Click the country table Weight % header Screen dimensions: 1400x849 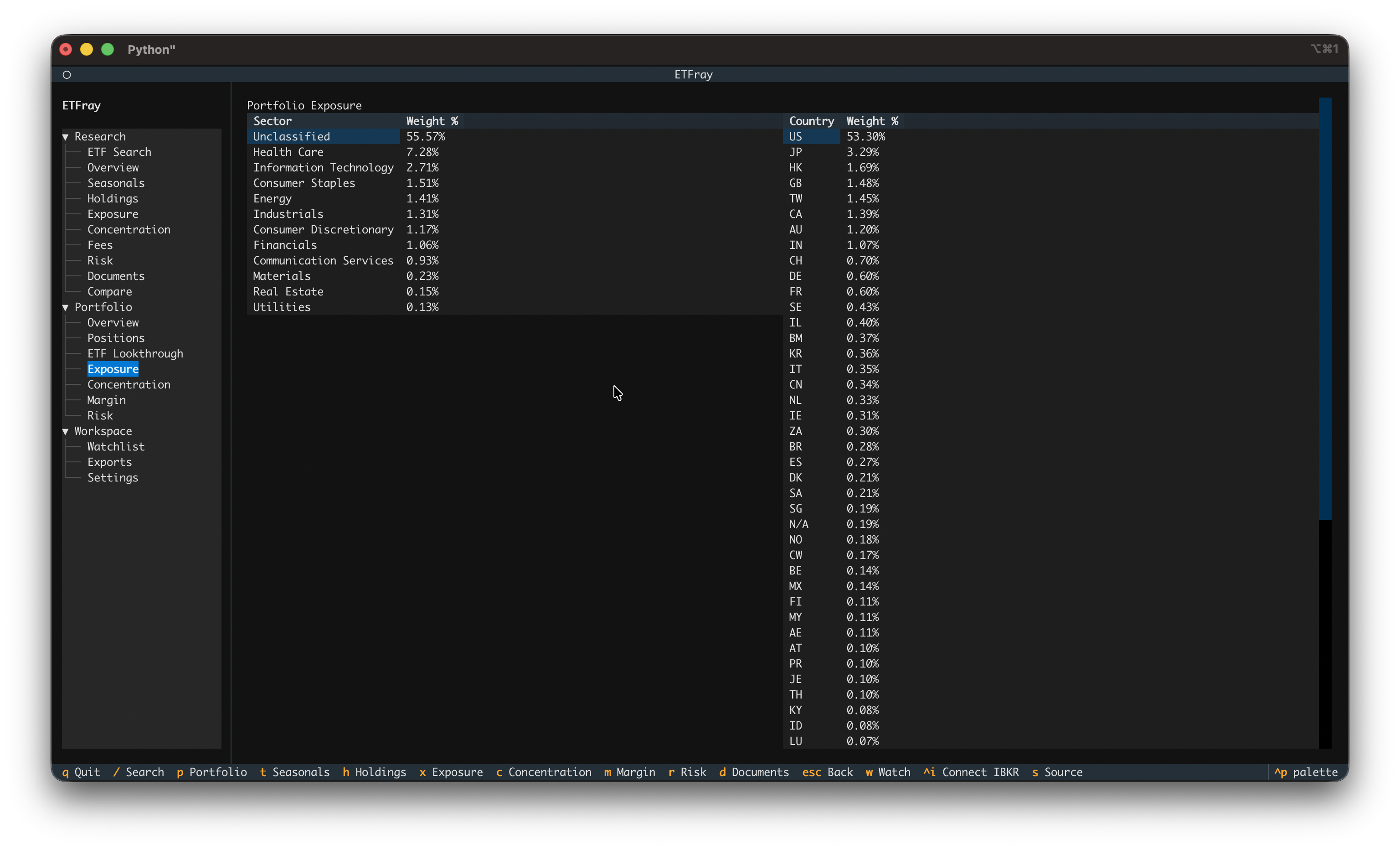click(x=872, y=121)
